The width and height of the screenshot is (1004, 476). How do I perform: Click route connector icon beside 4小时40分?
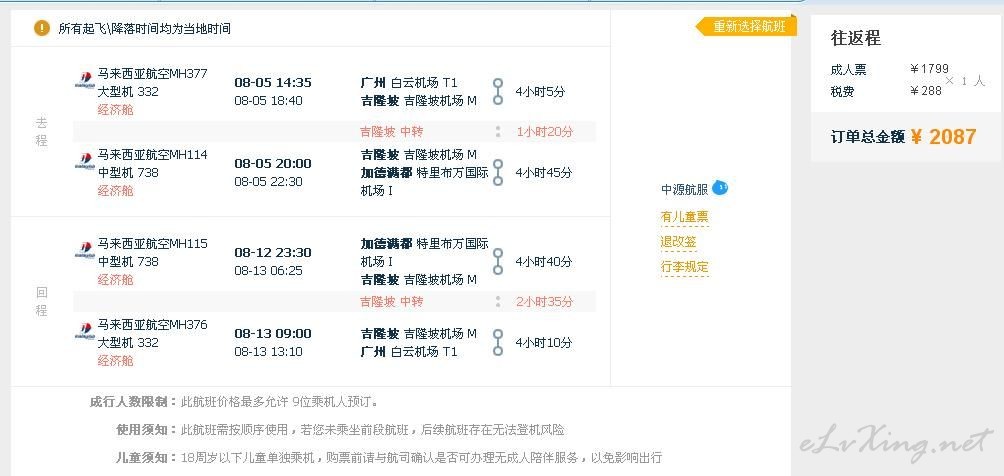tap(498, 261)
